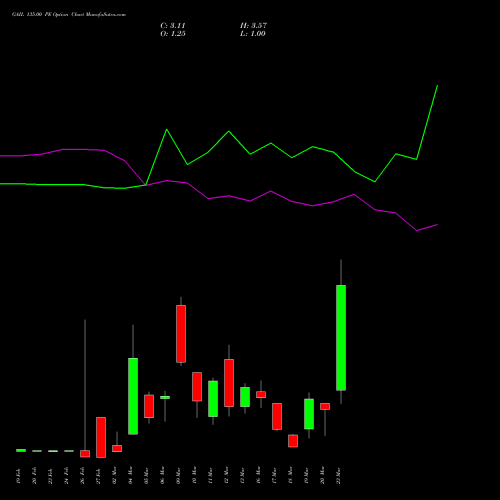Click the '19 Feb' date label
This screenshot has height=500, width=500.
pos(18,476)
